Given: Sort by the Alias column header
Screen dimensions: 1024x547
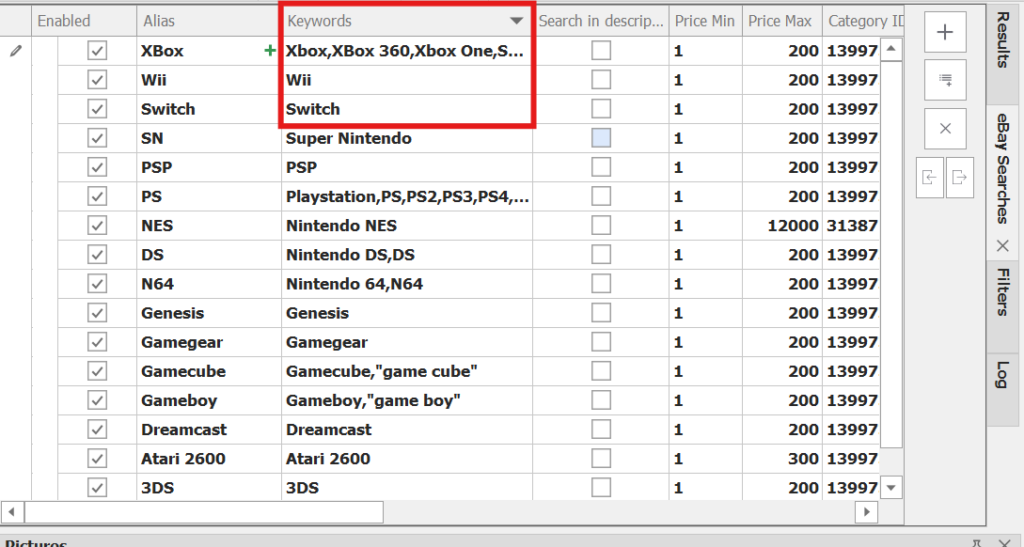Looking at the screenshot, I should [209, 21].
